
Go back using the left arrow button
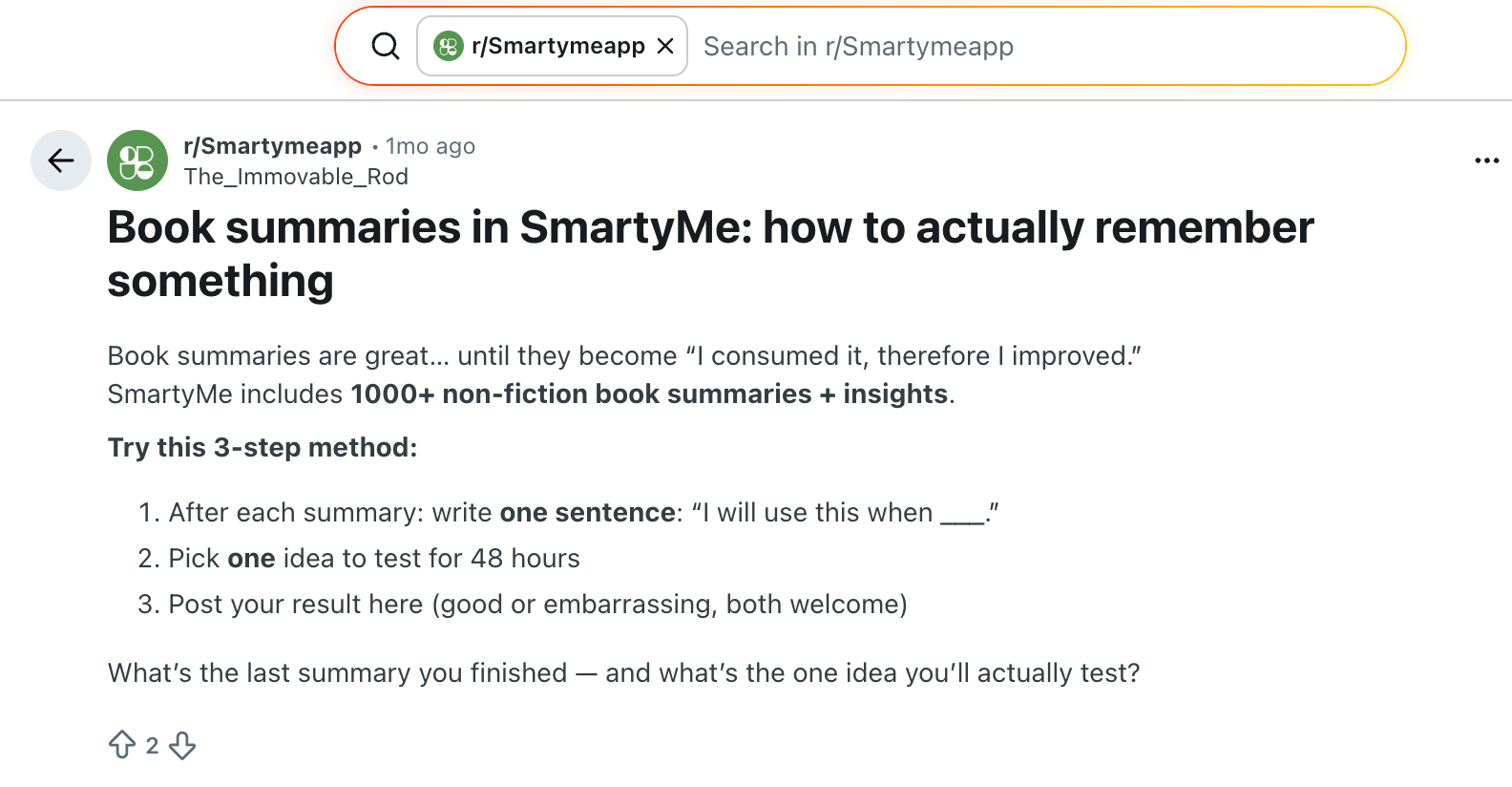click(61, 160)
